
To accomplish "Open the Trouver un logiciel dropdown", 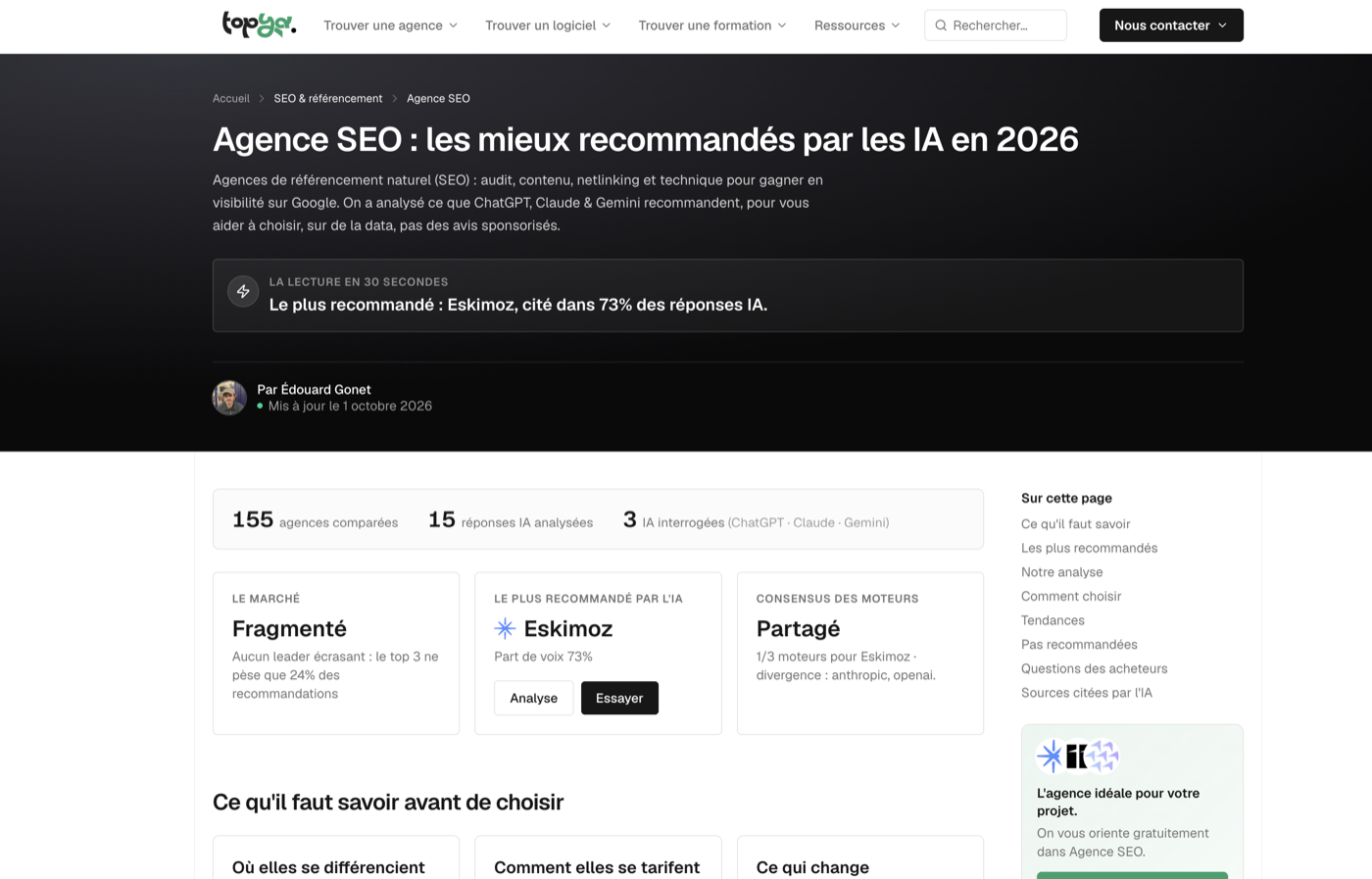I will click(x=548, y=25).
